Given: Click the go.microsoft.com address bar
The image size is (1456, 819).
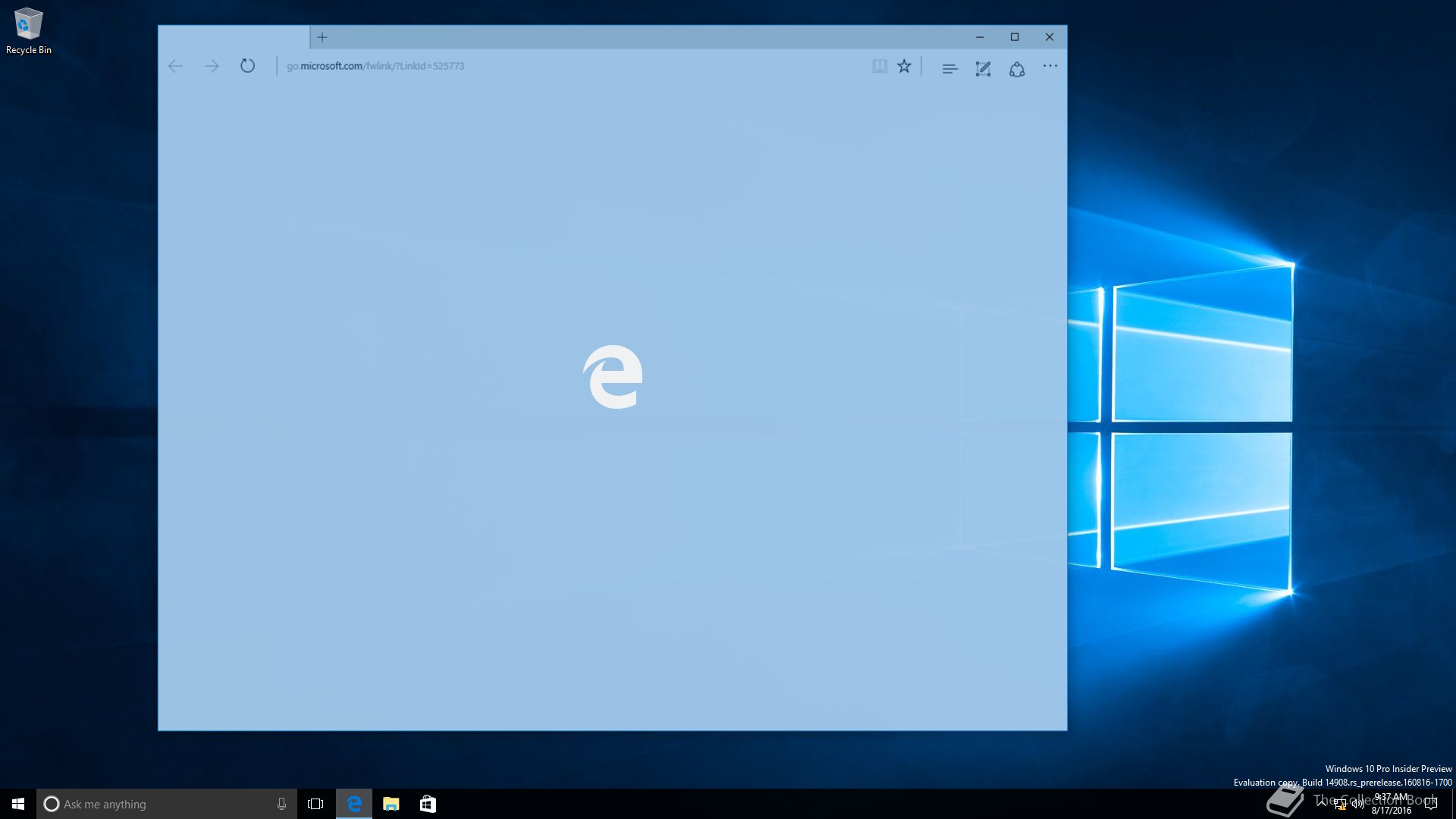Looking at the screenshot, I should coord(573,66).
